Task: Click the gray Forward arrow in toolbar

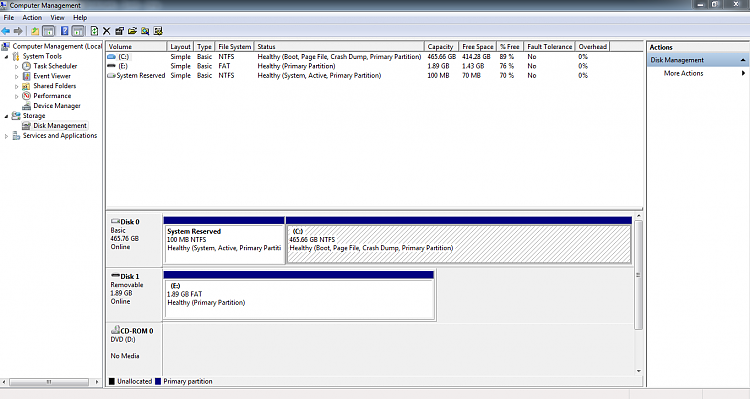Action: pos(18,31)
